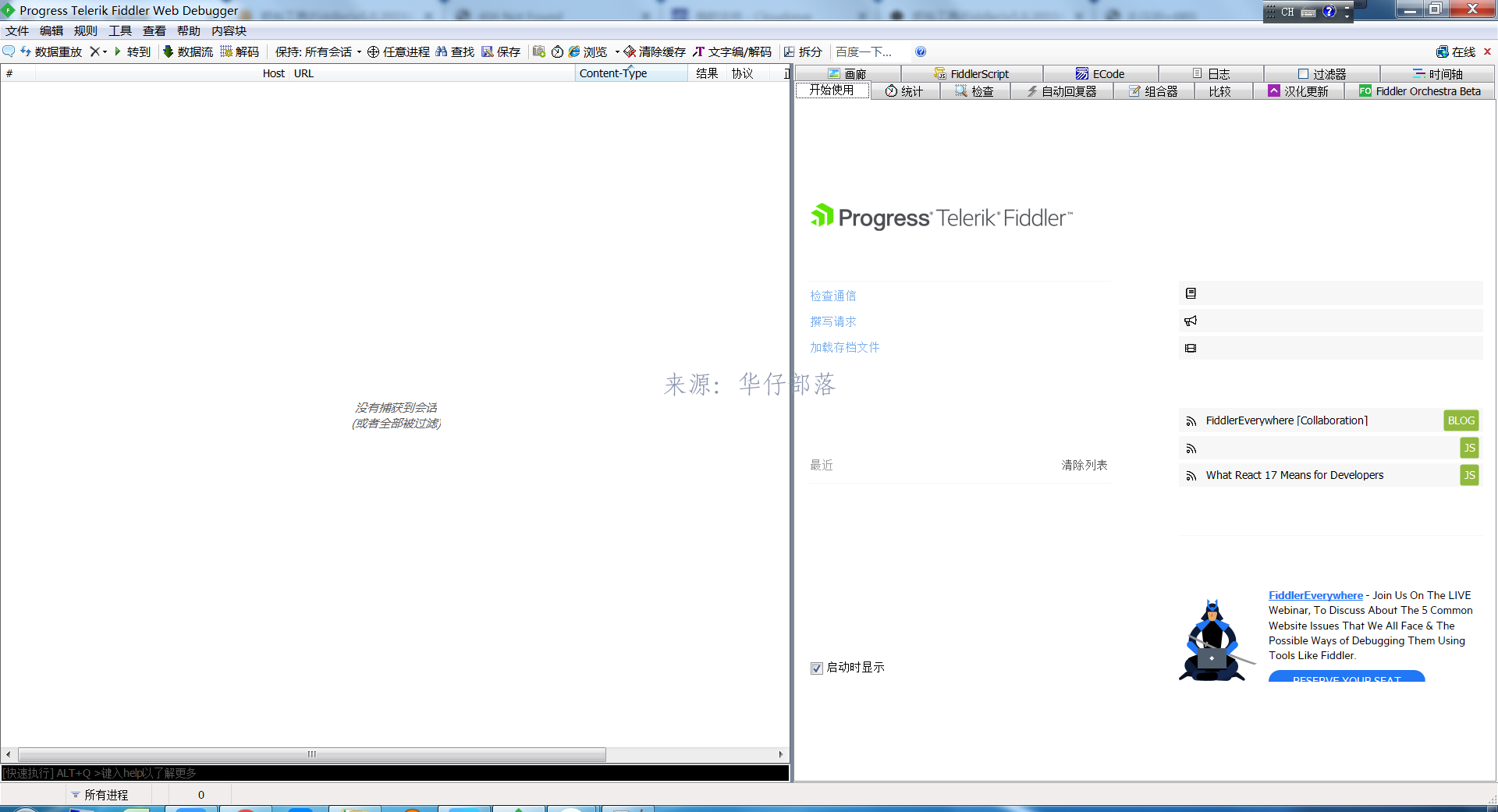This screenshot has height=812, width=1498.
Task: Click the 任意进程 crosshair target icon
Action: [x=373, y=51]
